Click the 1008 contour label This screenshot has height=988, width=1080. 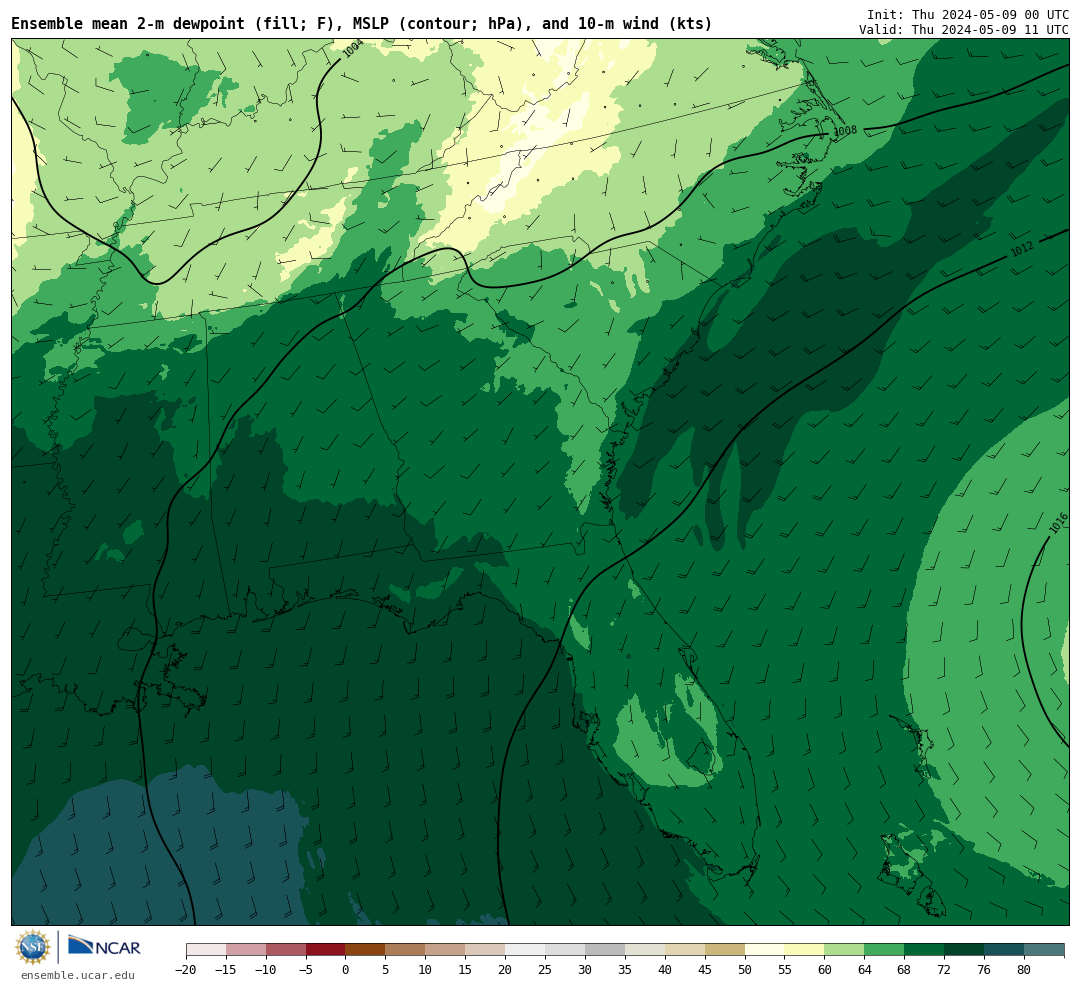pos(845,131)
